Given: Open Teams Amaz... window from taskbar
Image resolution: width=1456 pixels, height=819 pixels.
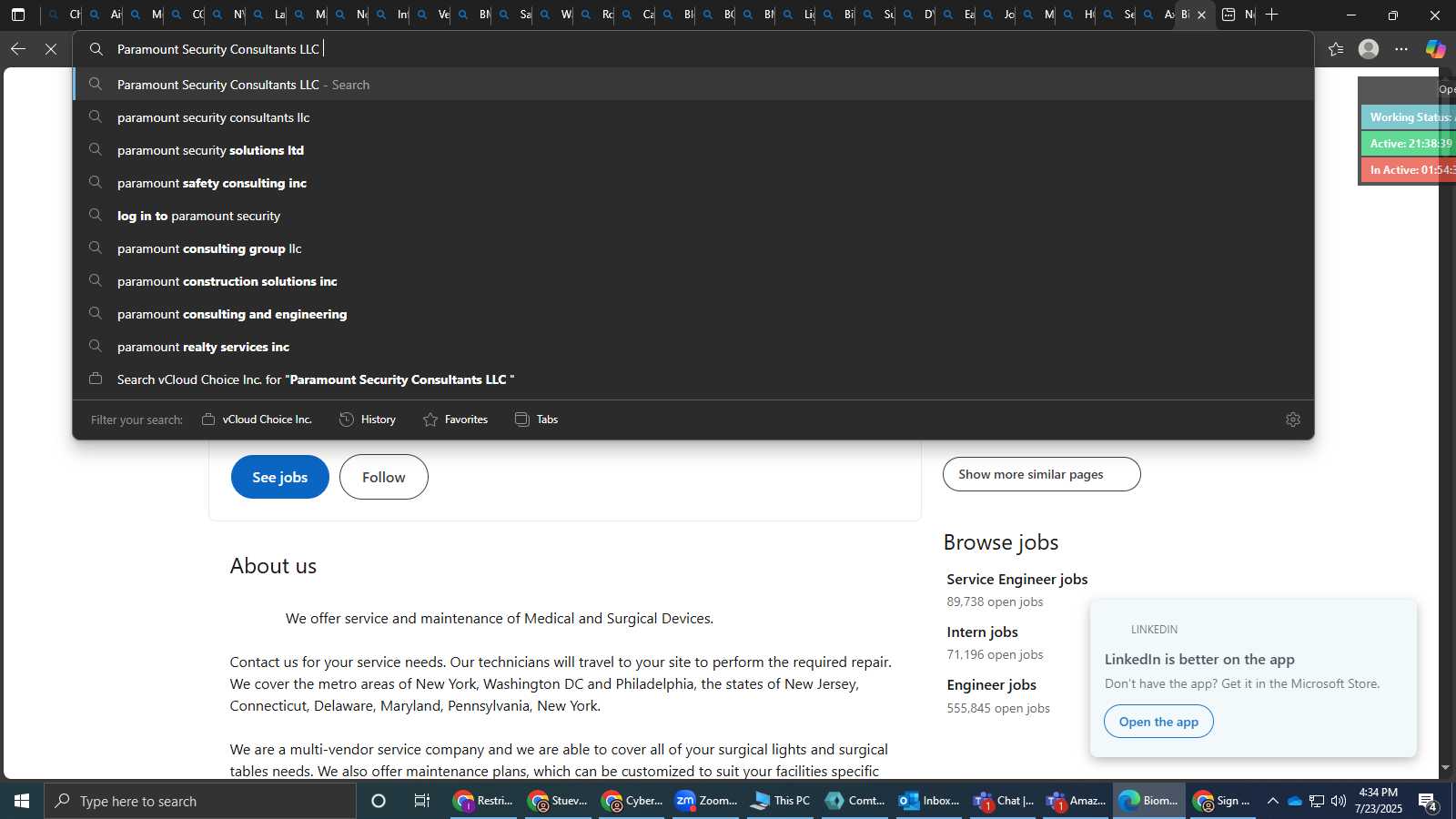Looking at the screenshot, I should coord(1076,801).
